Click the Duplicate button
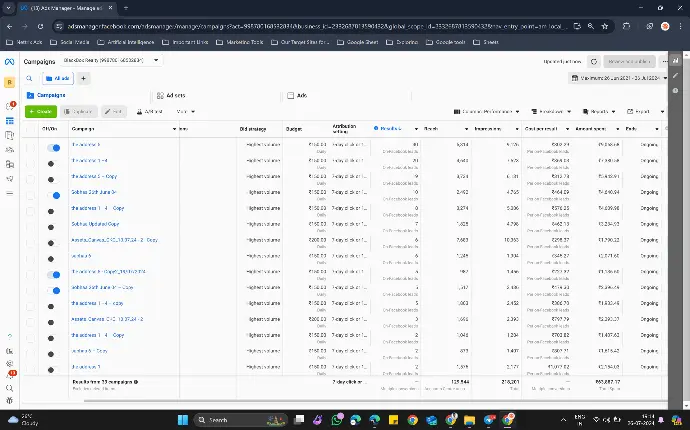This screenshot has width=690, height=430. (x=78, y=112)
